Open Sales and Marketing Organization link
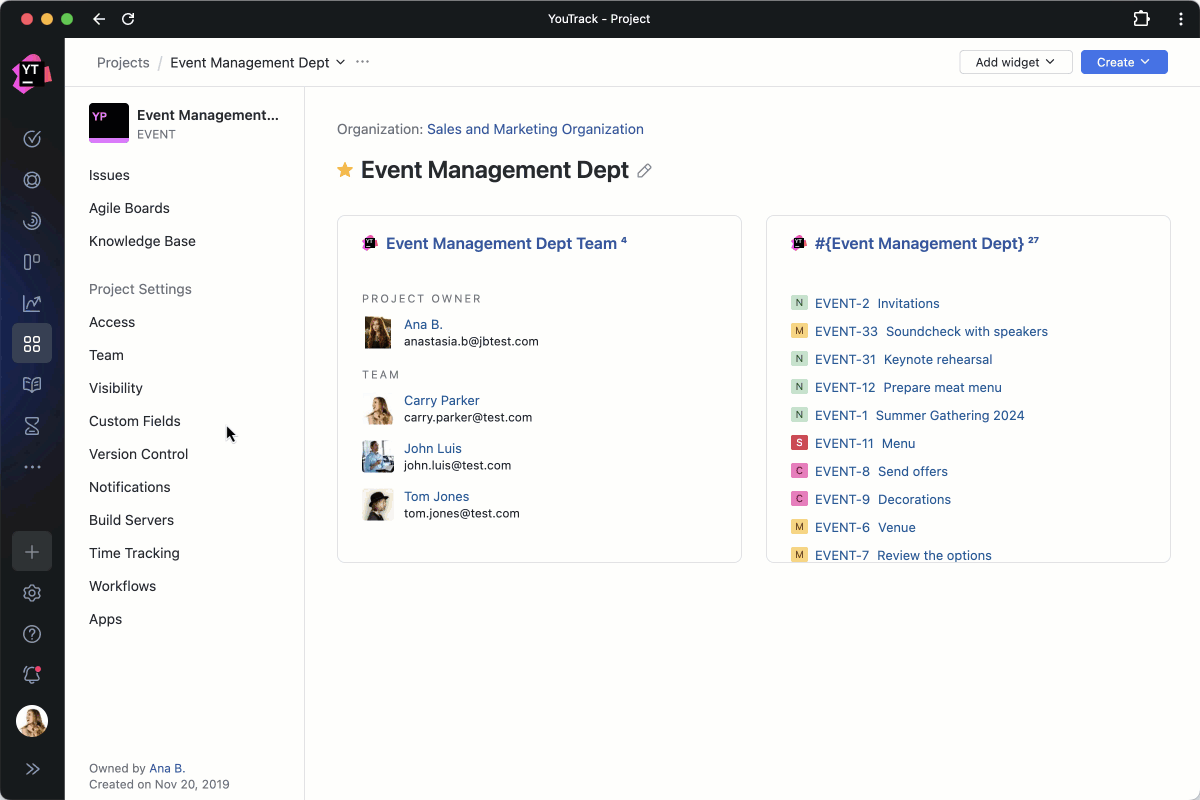 point(535,129)
